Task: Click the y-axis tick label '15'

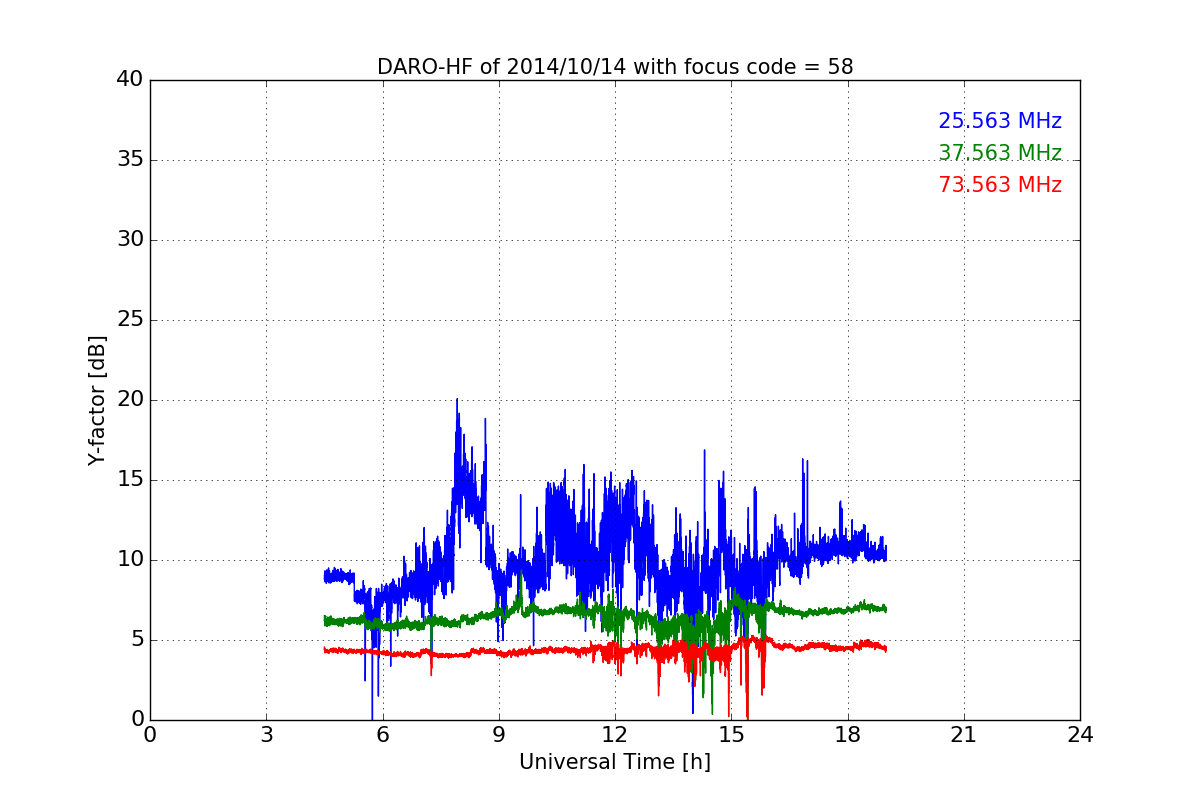Action: pos(130,480)
